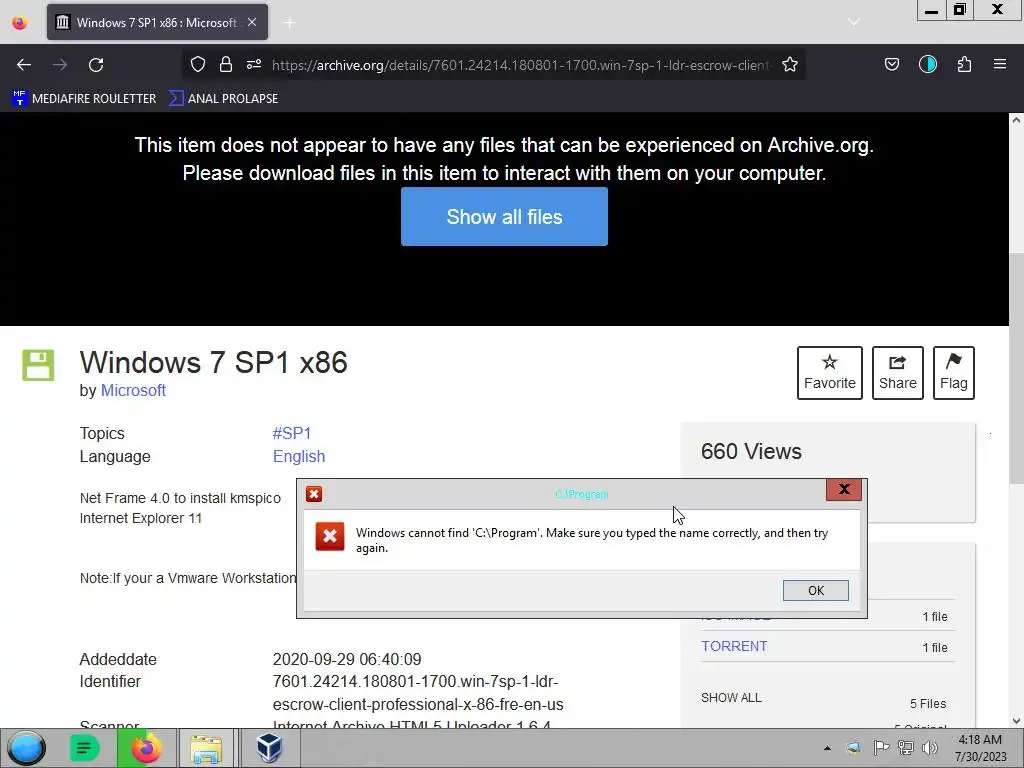Screen dimensions: 1024x768
Task: Switch to Firefox in the taskbar
Action: point(146,748)
